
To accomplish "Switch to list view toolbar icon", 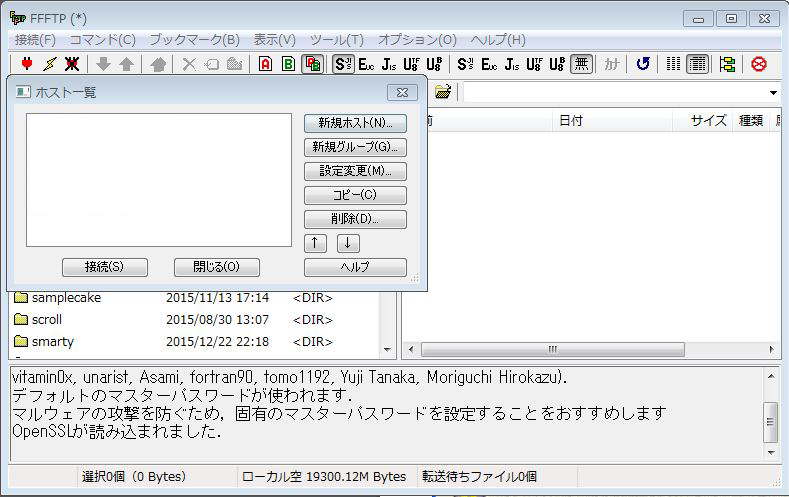I will [x=673, y=64].
